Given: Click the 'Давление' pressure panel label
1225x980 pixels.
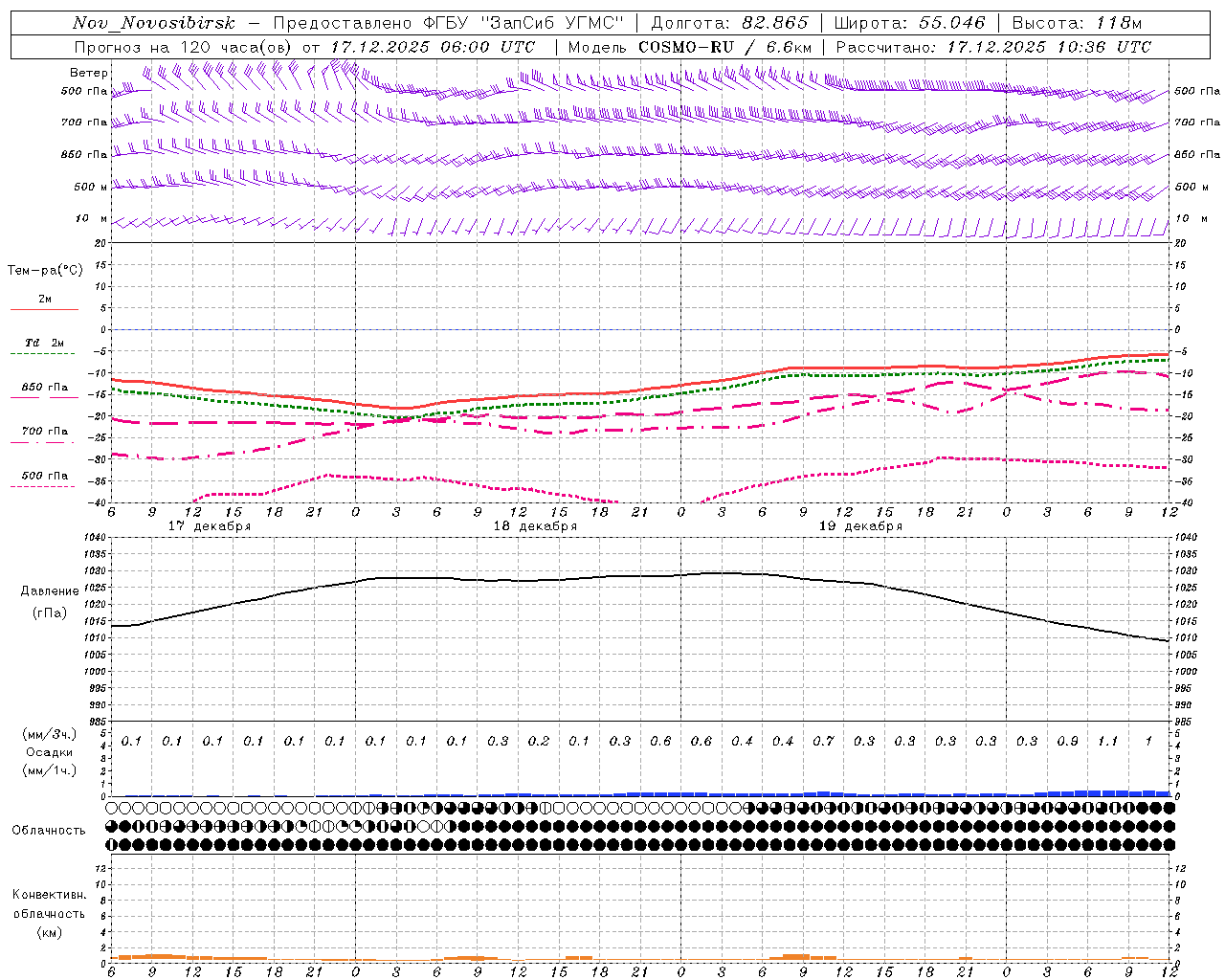Looking at the screenshot, I should click(x=50, y=591).
